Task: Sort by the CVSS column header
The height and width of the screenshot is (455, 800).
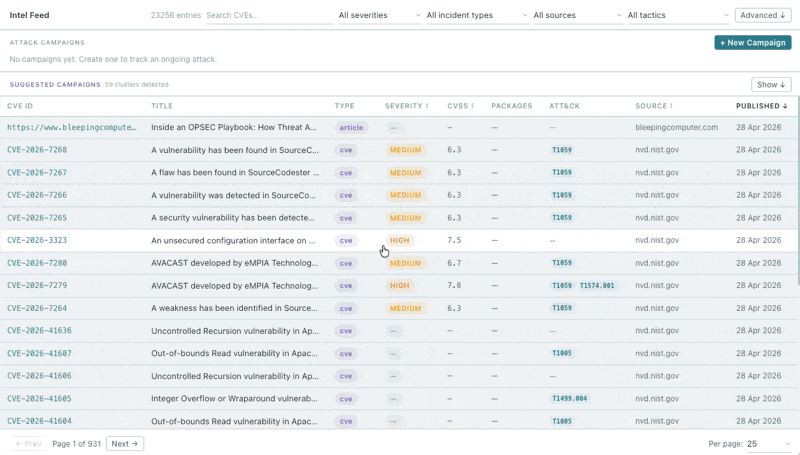Action: pos(461,106)
